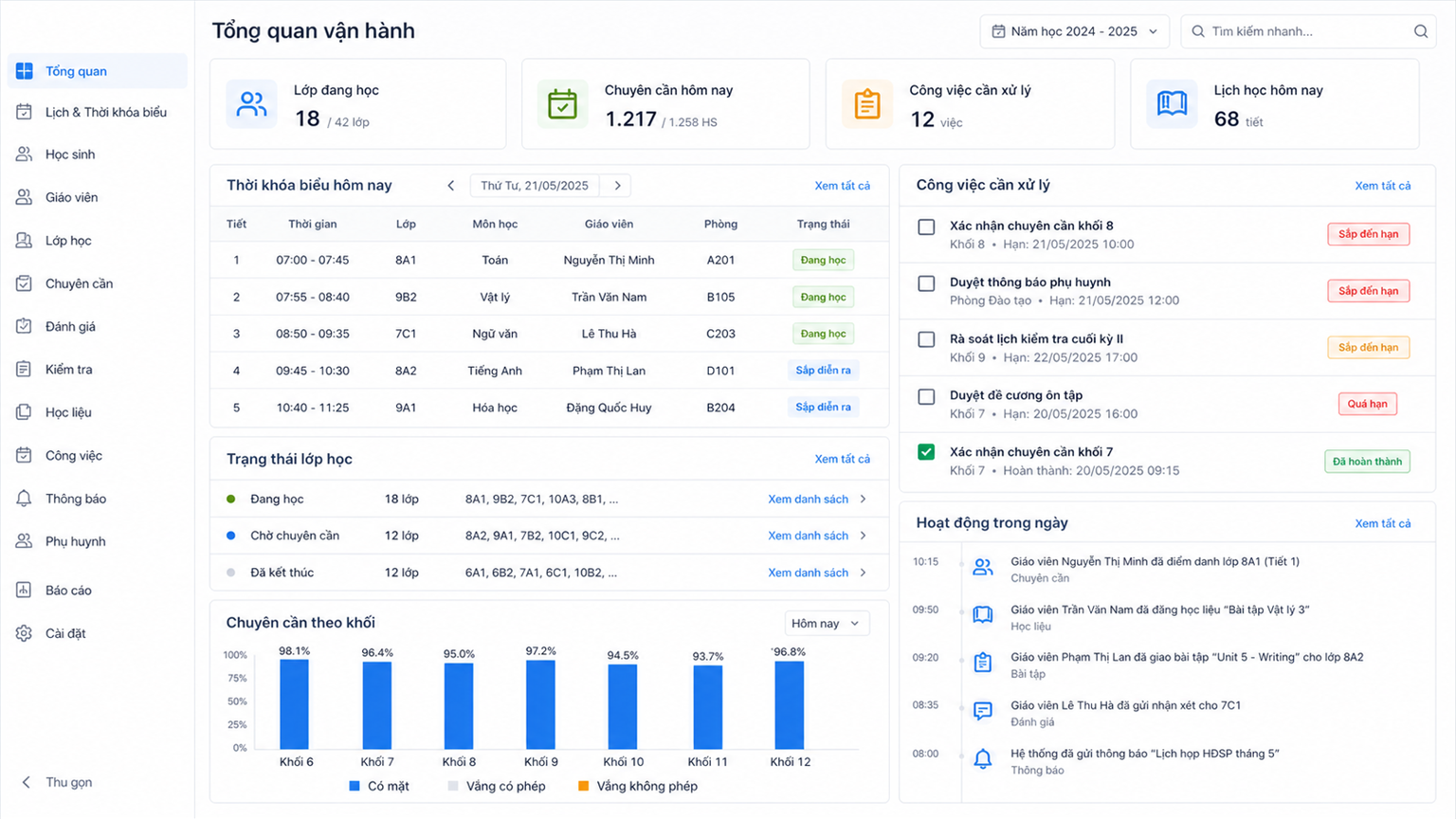Click the Công việc sidebar icon

pyautogui.click(x=25, y=455)
